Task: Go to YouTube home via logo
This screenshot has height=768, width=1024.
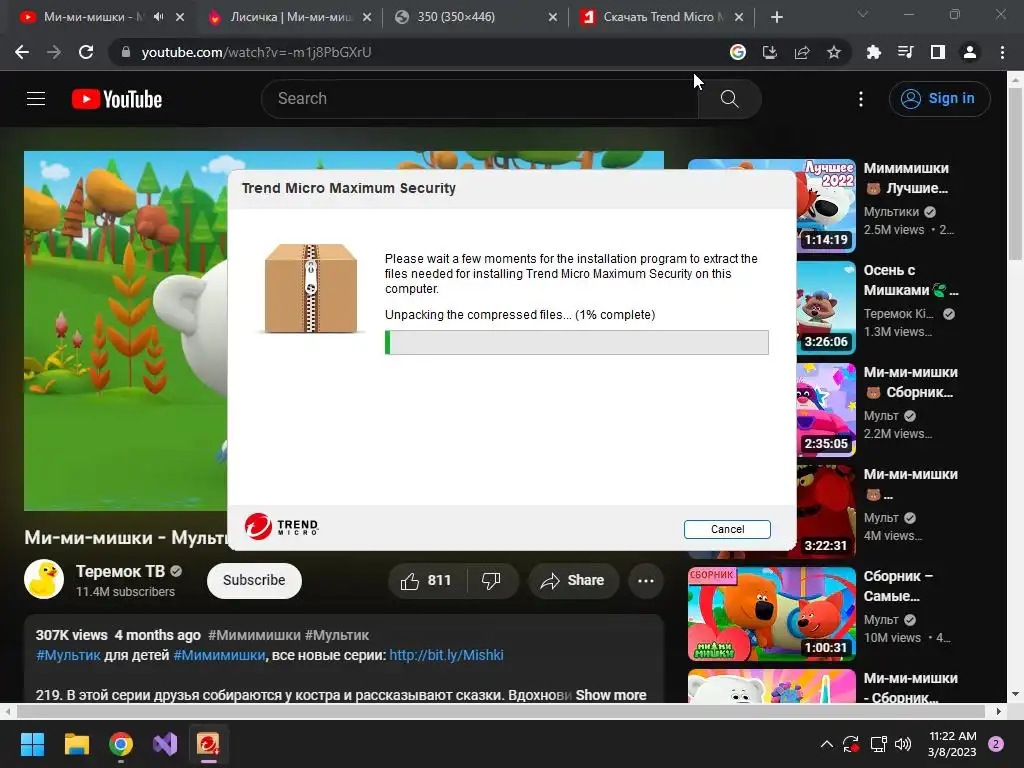Action: tap(117, 99)
